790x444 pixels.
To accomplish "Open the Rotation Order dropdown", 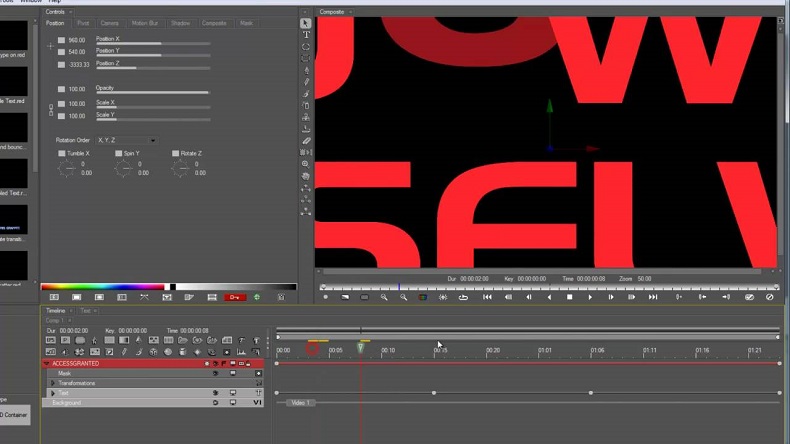I will (x=126, y=140).
